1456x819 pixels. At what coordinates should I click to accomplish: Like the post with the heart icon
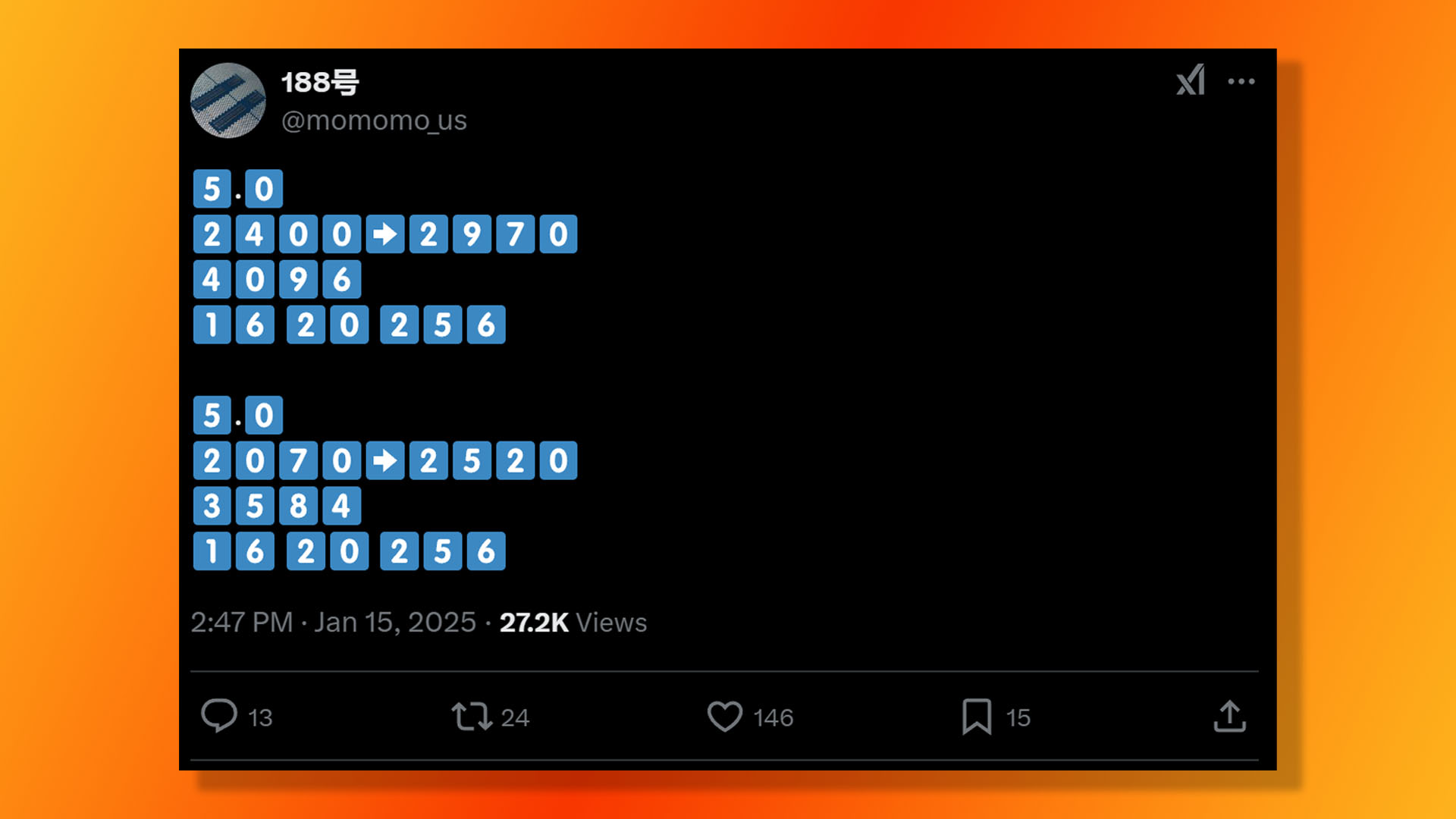(x=725, y=717)
